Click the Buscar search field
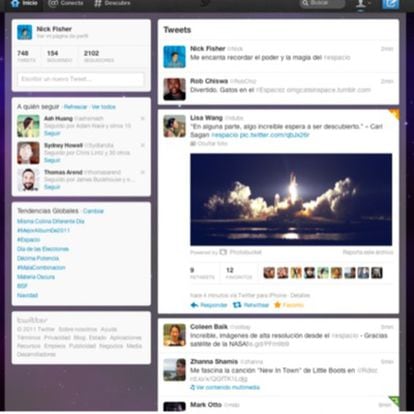414x414 pixels. (x=322, y=4)
